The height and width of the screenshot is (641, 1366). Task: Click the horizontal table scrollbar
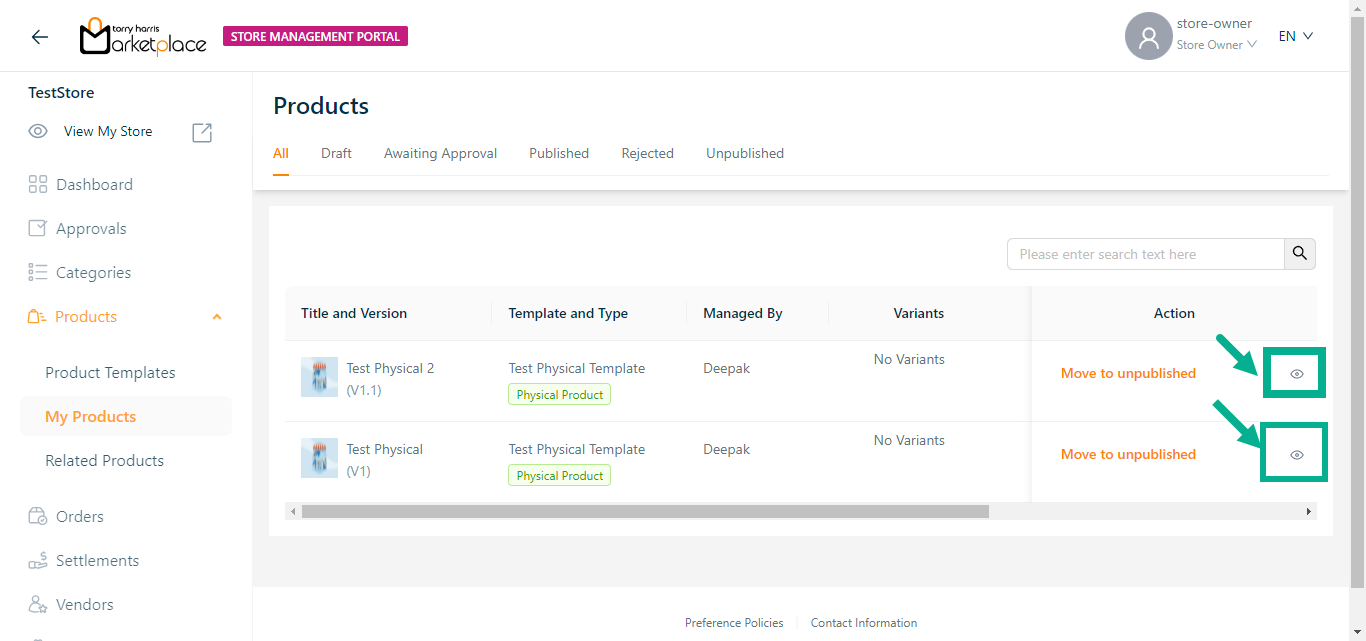click(645, 511)
